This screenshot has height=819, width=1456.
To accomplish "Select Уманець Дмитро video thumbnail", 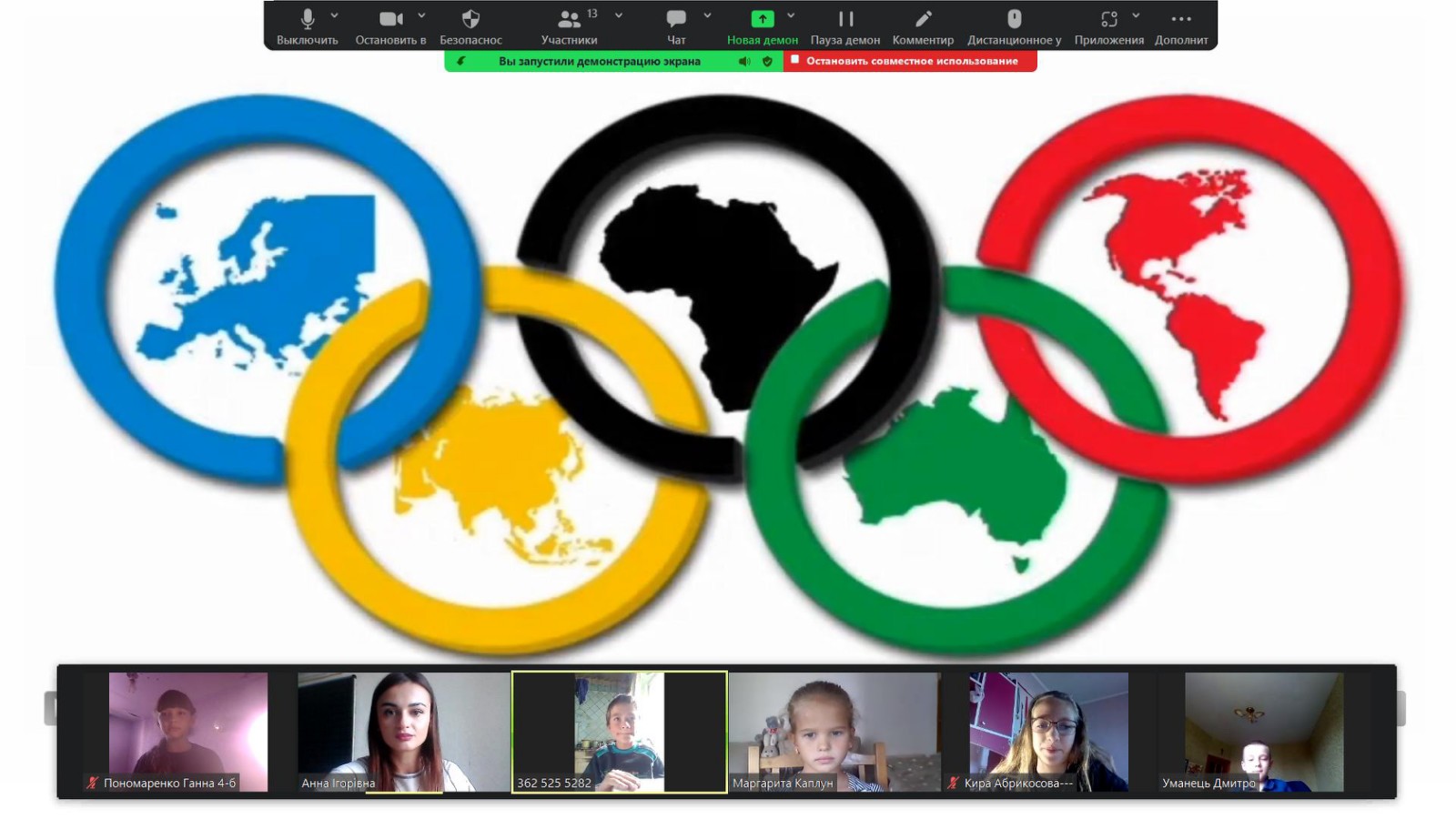I will [1264, 732].
